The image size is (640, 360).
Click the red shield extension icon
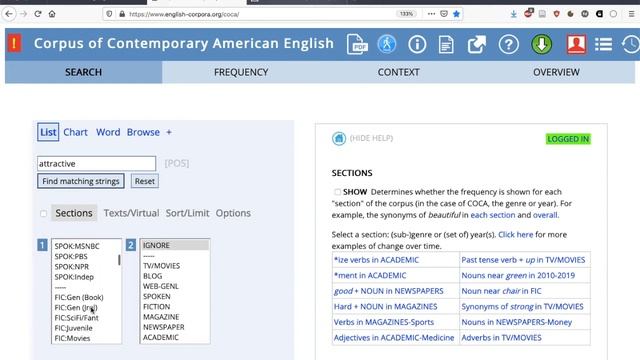tap(556, 14)
